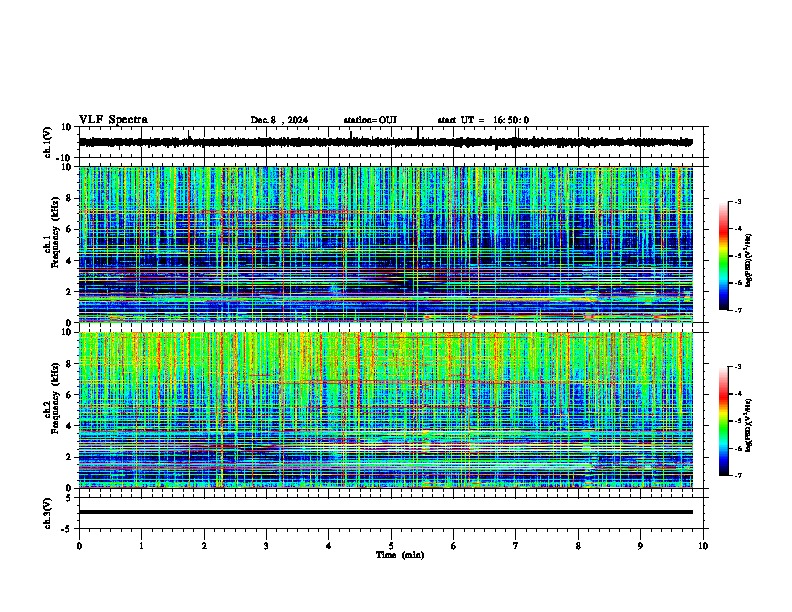Click the ch.1 voltage waveform trace
Viewport: 792px width, 612px height.
coord(385,142)
